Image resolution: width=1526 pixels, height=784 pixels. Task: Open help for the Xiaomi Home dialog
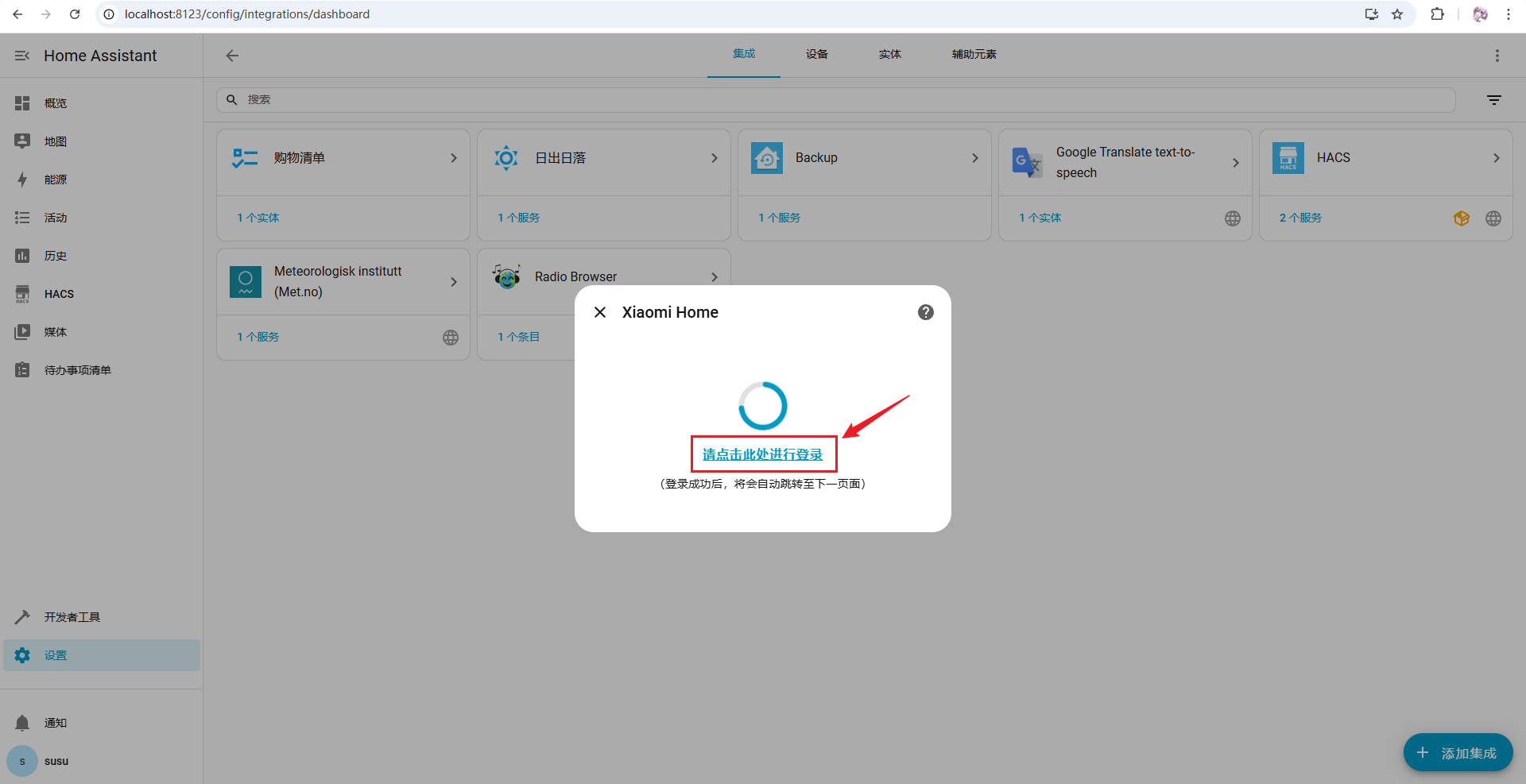926,312
